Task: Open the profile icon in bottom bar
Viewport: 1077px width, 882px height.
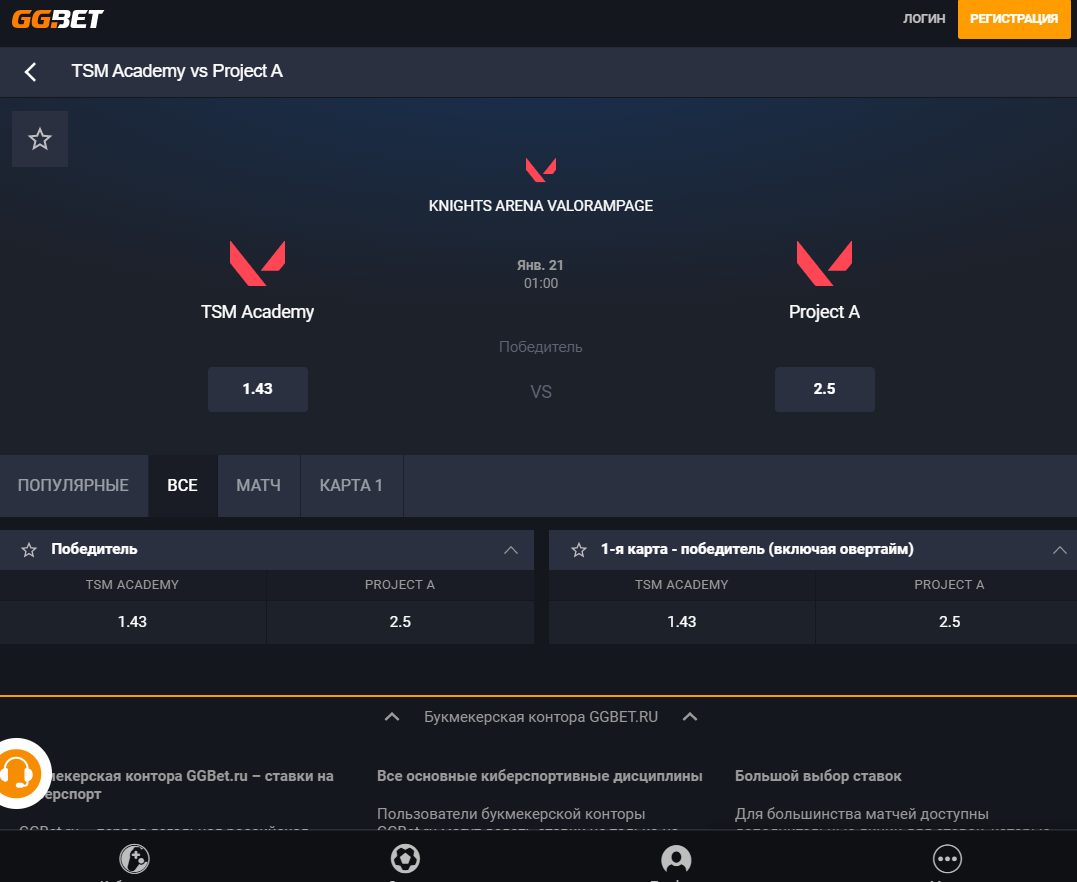Action: click(676, 859)
